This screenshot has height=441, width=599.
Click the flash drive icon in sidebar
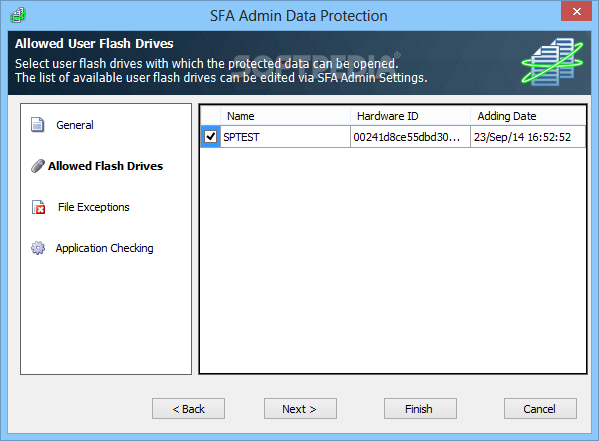(x=37, y=166)
